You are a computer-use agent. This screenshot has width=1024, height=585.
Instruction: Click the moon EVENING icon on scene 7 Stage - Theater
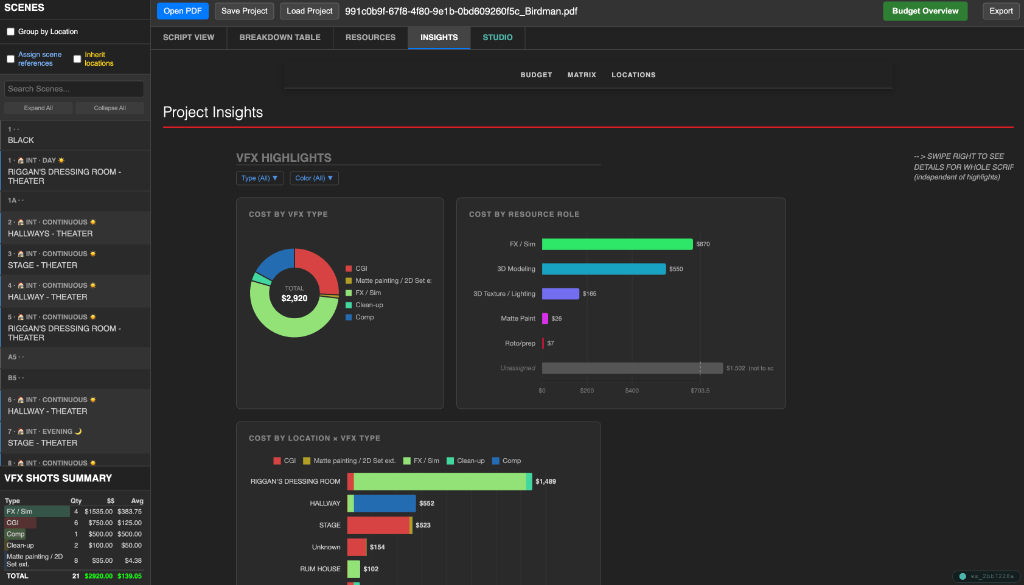tap(78, 431)
